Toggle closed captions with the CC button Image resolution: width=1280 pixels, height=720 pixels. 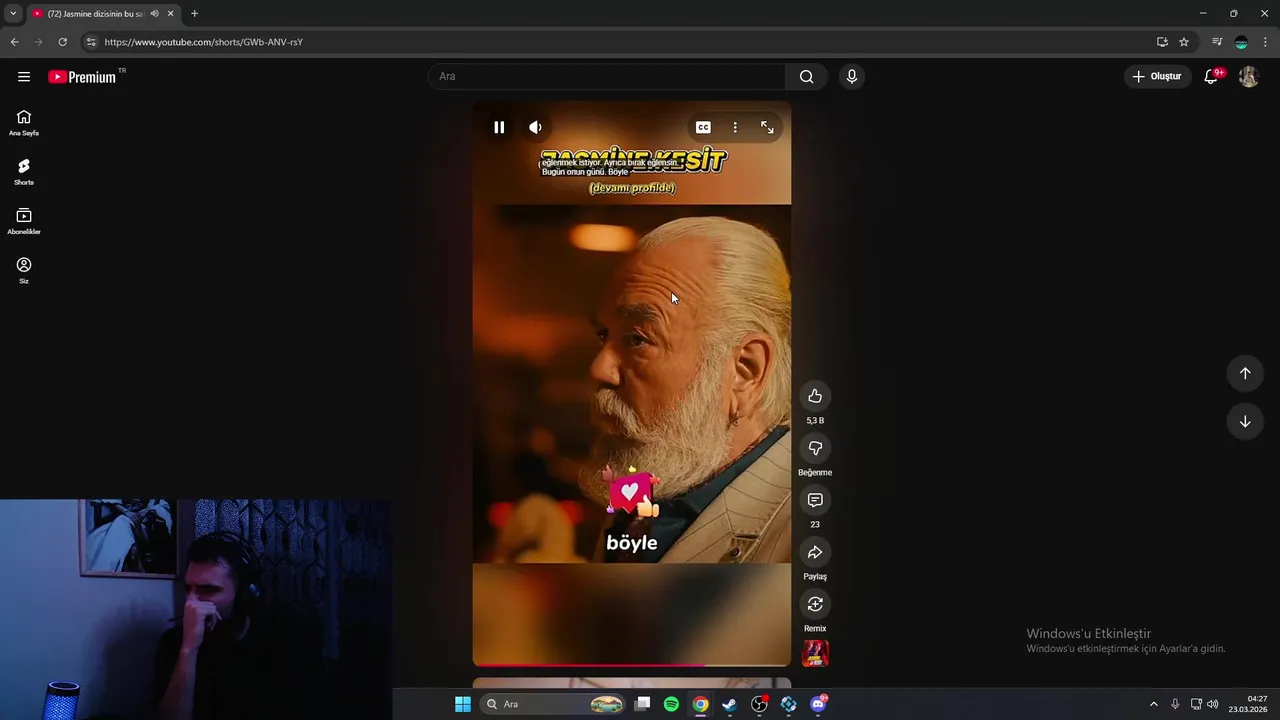(x=703, y=127)
